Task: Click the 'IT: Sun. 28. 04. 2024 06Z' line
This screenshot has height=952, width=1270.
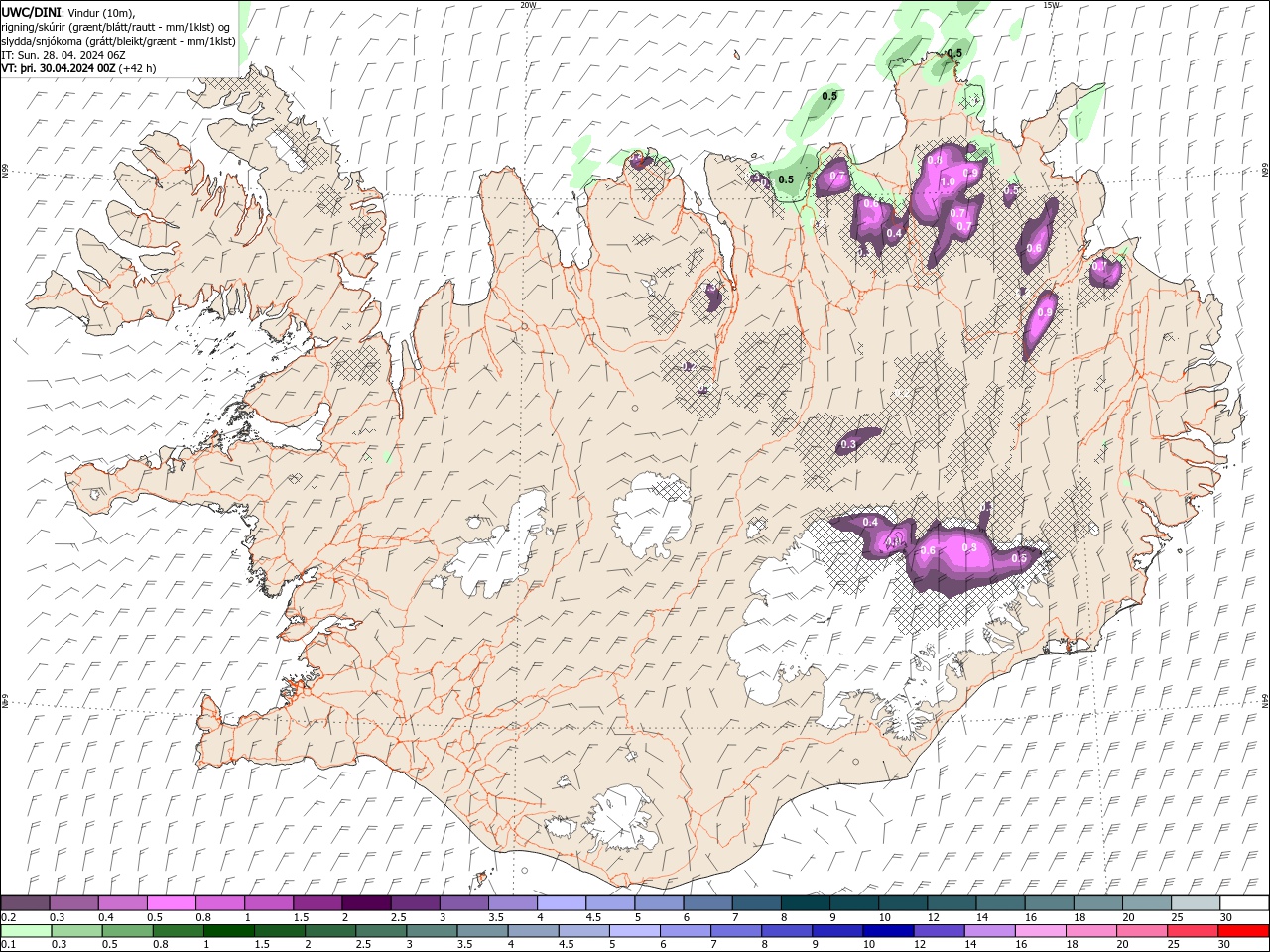Action: click(x=63, y=55)
